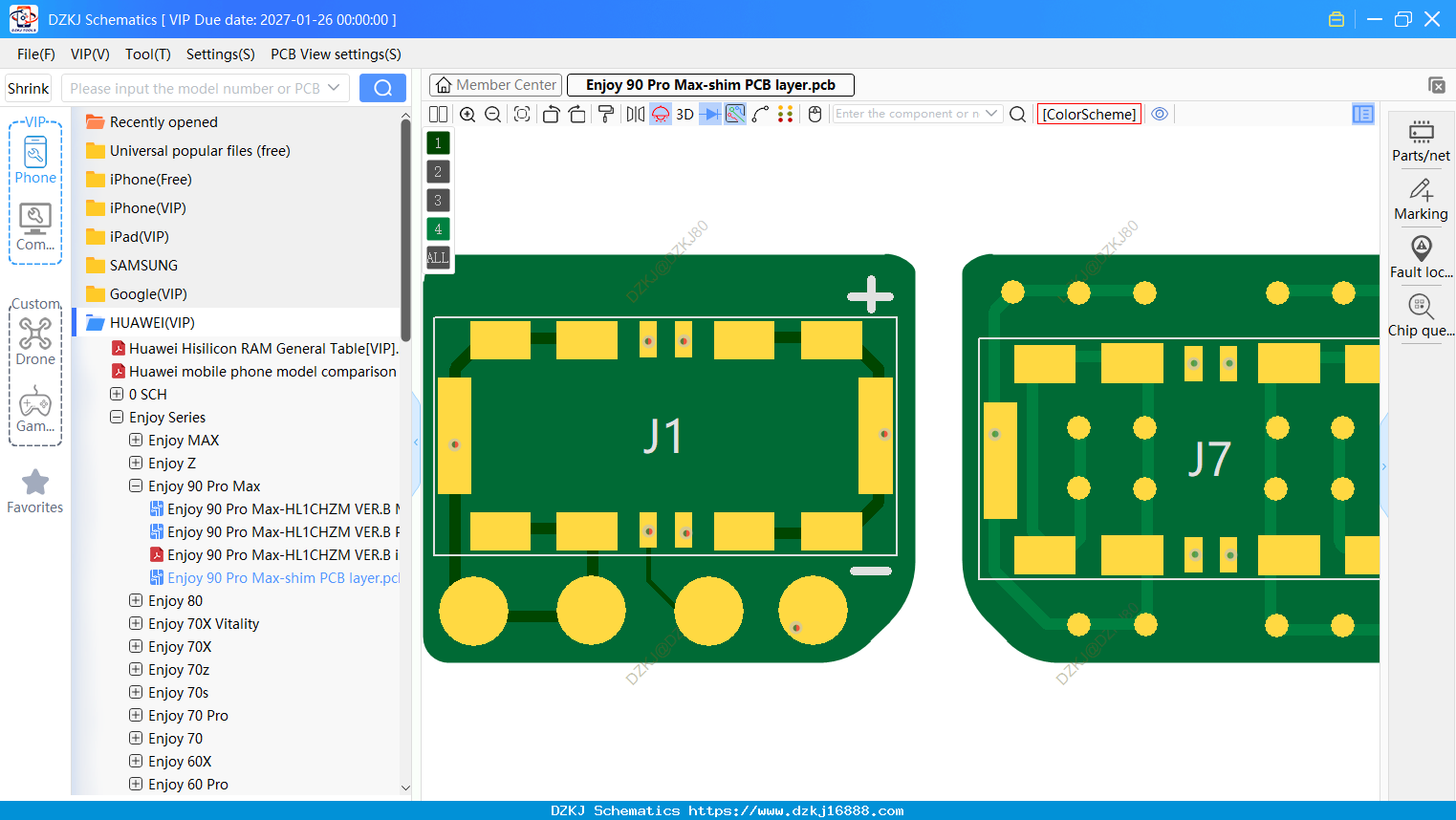The height and width of the screenshot is (820, 1456).
Task: Open PCB View settings(S) menu
Action: (336, 54)
